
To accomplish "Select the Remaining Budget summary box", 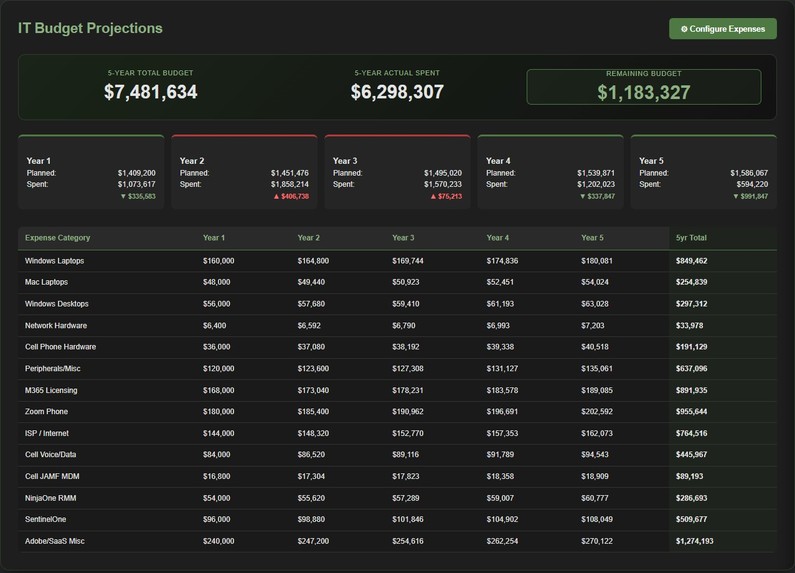I will (x=643, y=87).
